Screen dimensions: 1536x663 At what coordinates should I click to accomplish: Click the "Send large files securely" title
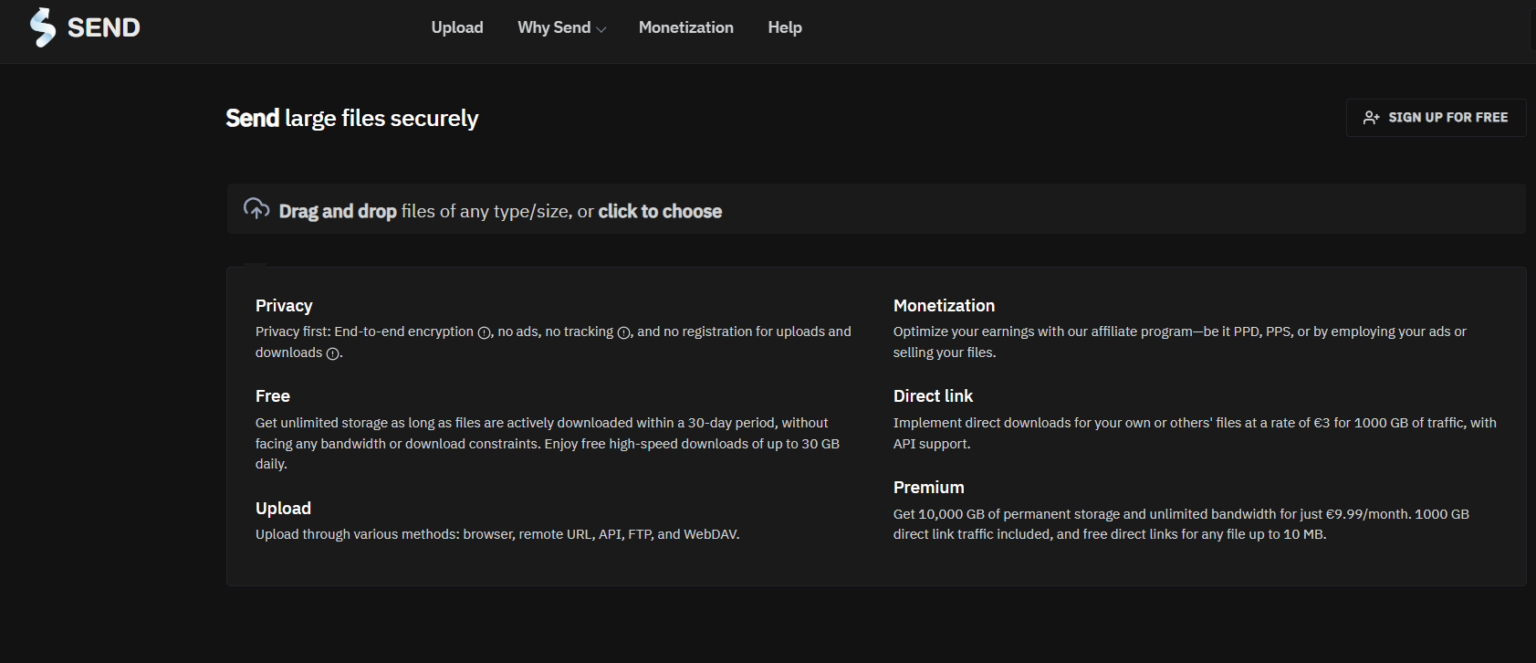pos(352,118)
